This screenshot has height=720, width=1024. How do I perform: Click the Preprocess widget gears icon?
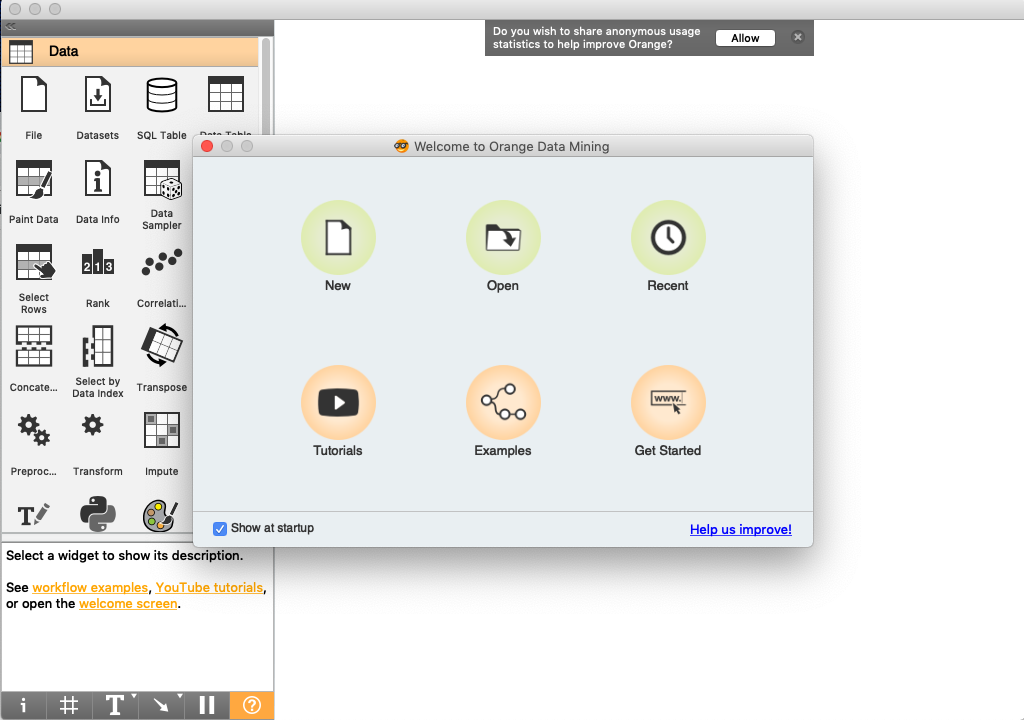[33, 430]
